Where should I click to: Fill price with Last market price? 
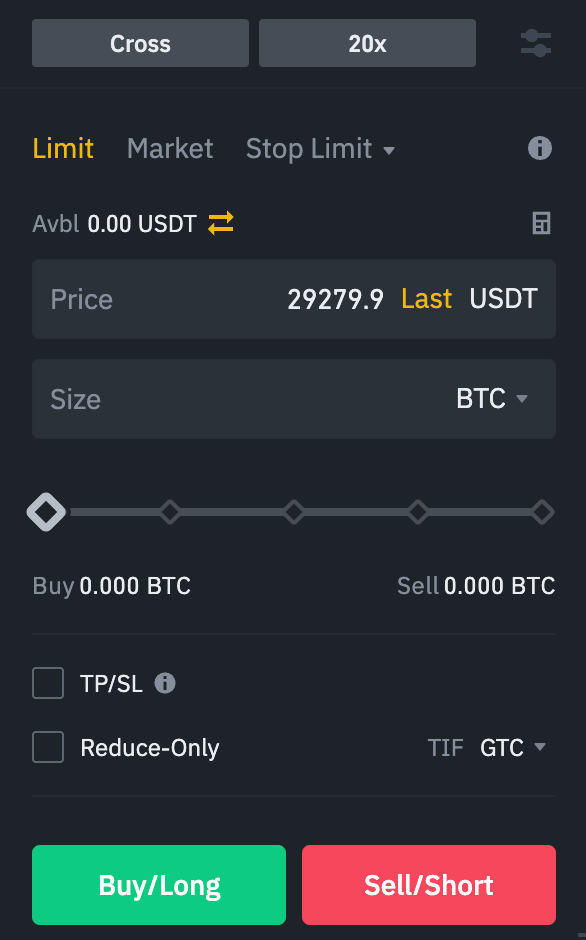coord(426,299)
